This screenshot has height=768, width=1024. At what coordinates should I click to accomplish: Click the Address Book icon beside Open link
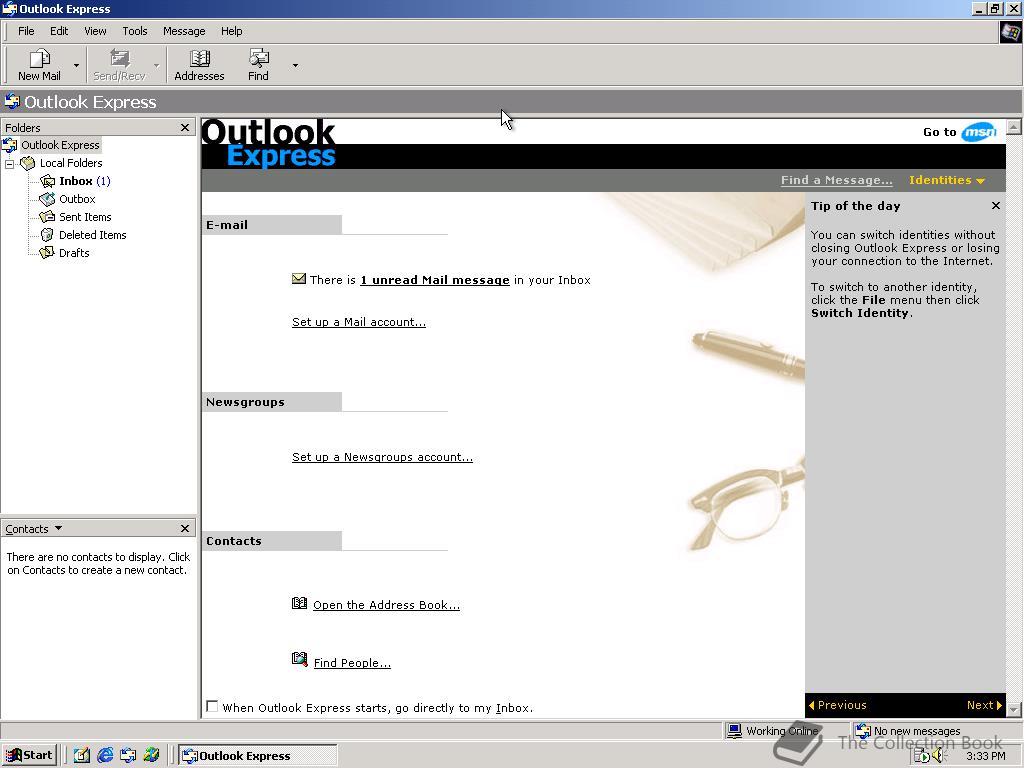[299, 603]
